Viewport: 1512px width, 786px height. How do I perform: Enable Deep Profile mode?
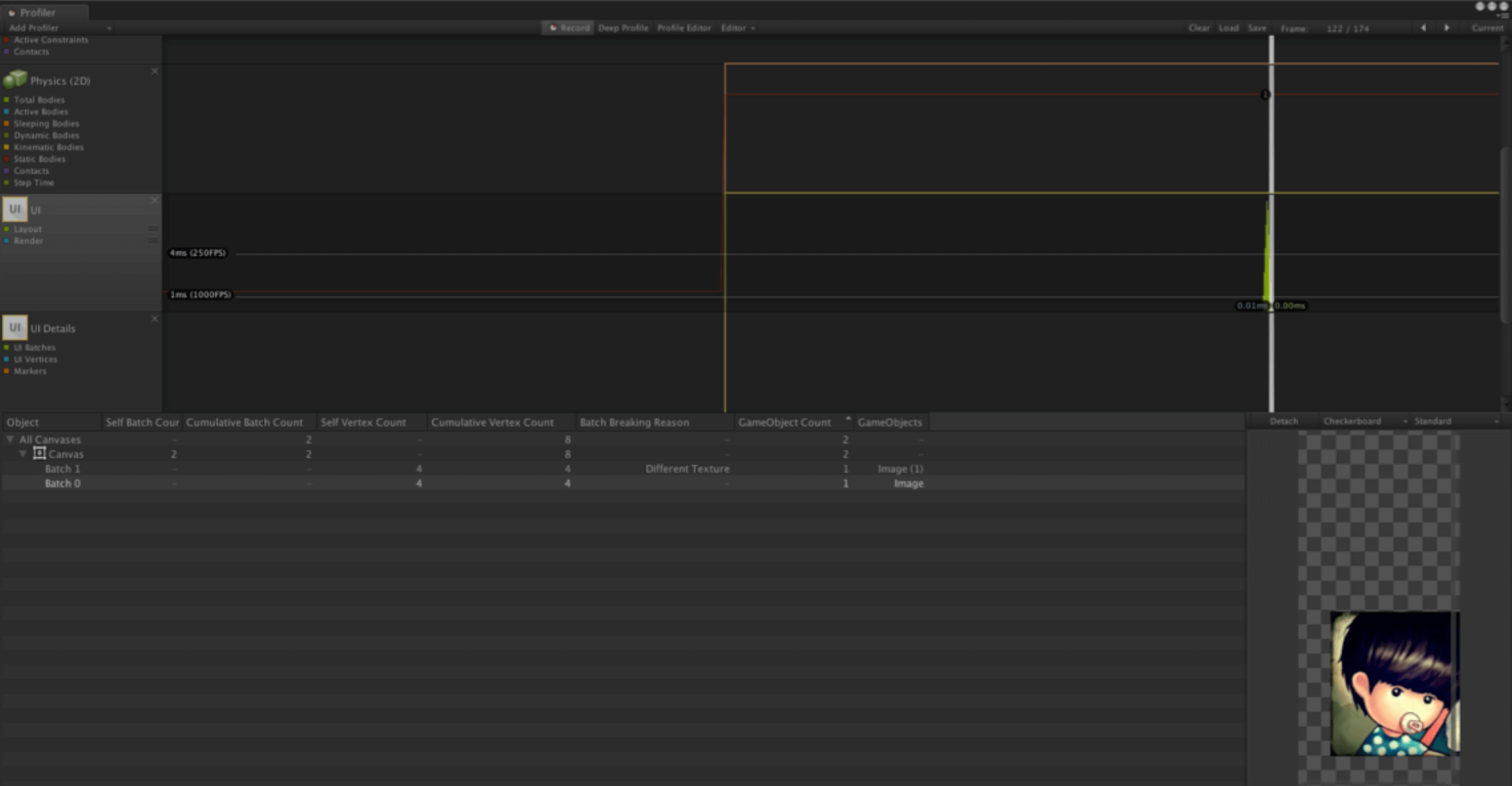coord(623,28)
